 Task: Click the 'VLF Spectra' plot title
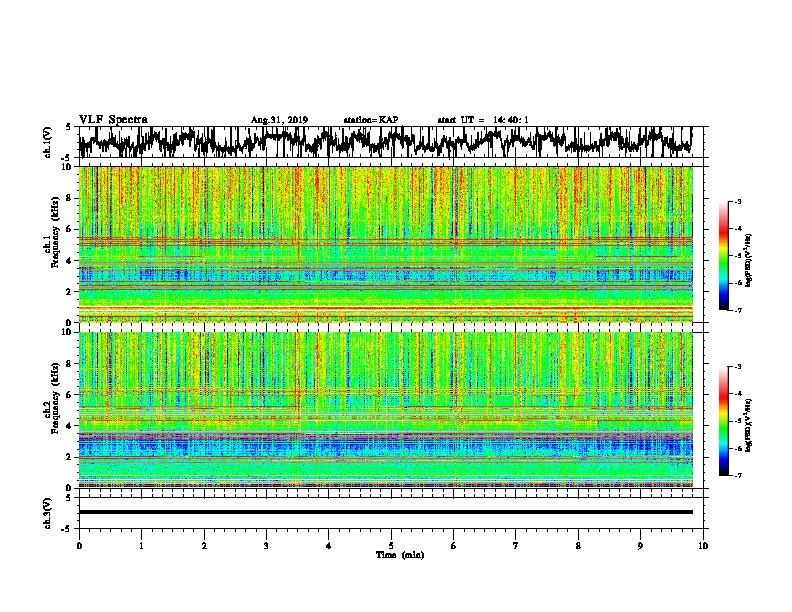(x=113, y=120)
